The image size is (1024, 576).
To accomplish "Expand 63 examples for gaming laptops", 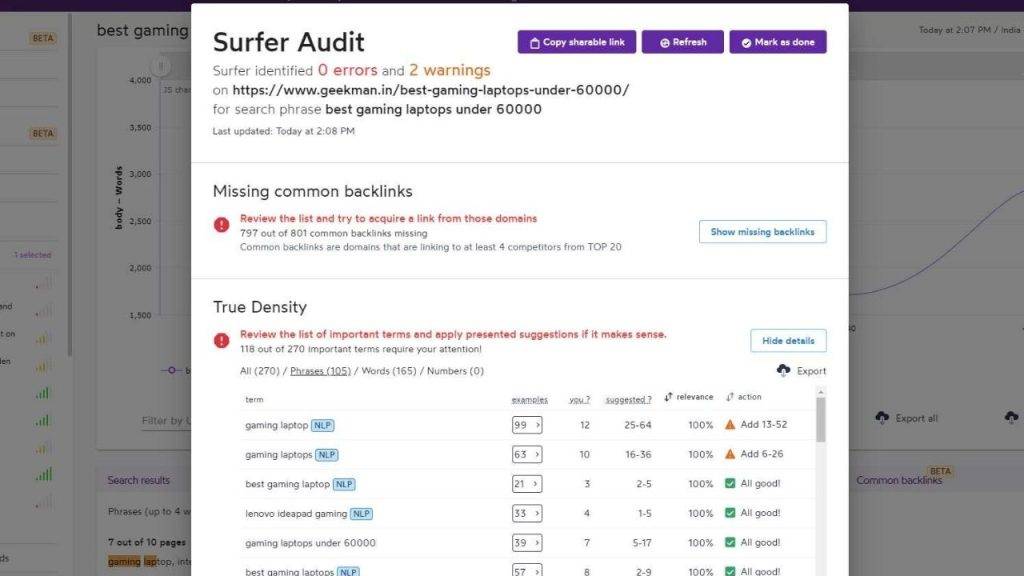I will click(x=527, y=455).
